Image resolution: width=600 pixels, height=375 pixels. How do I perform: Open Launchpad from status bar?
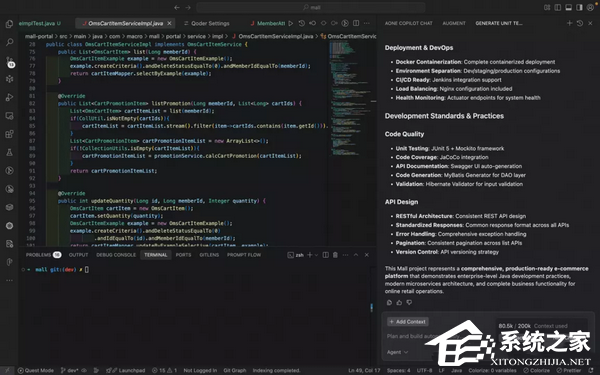[126, 370]
